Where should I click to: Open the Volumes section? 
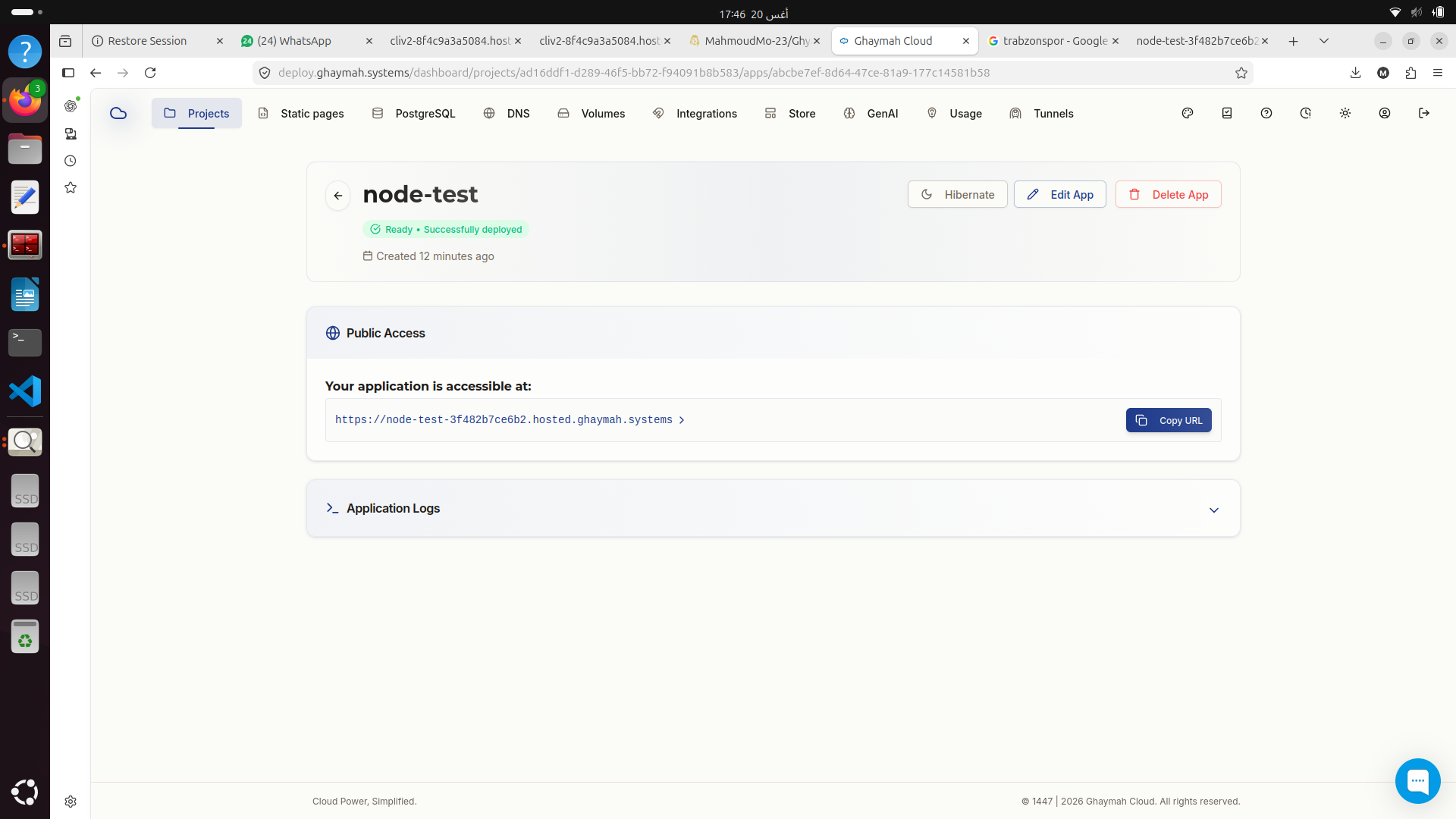591,114
